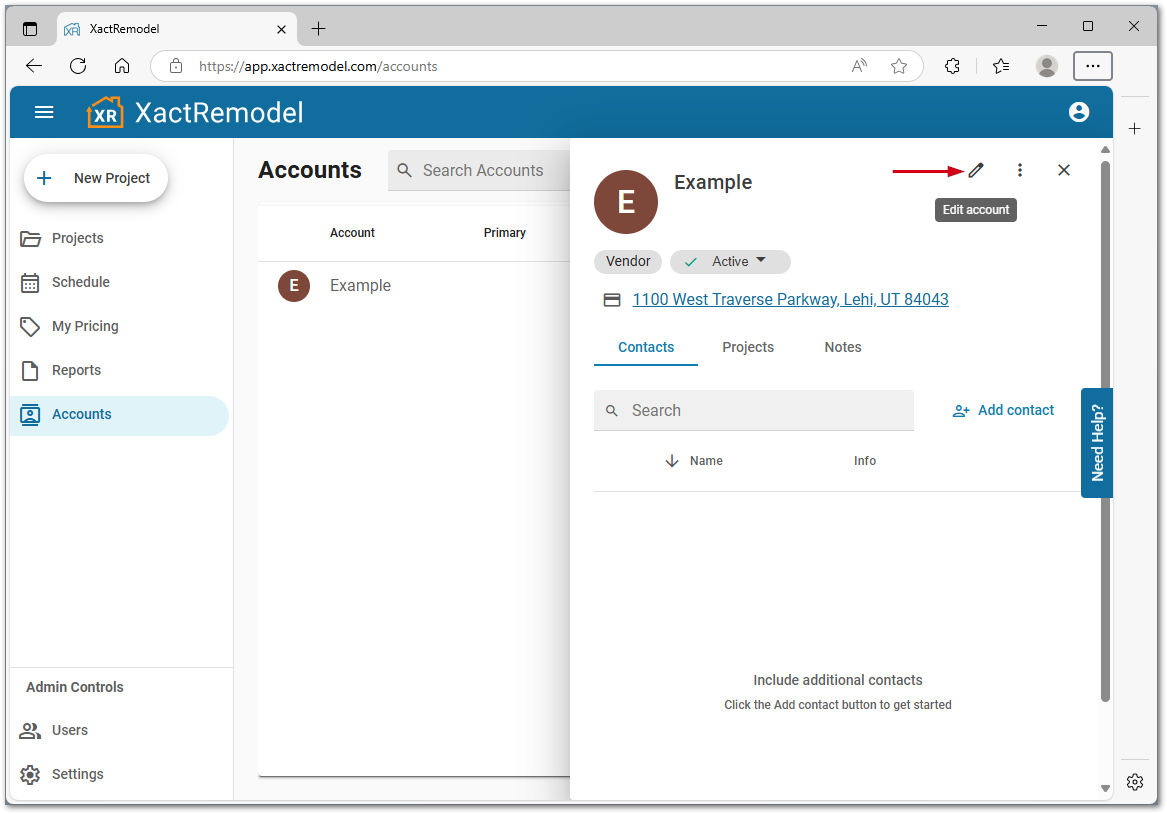
Task: Switch to the Contacts tab
Action: [646, 347]
